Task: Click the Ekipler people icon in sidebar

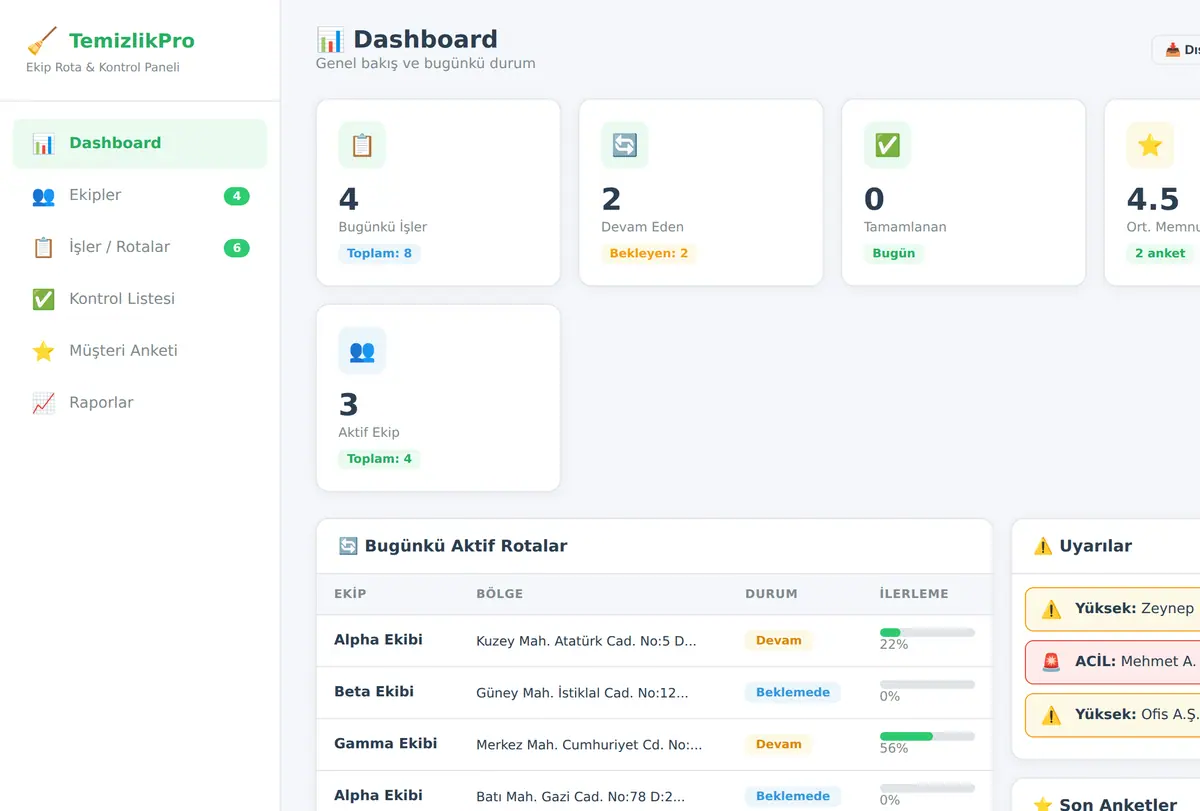Action: [43, 195]
